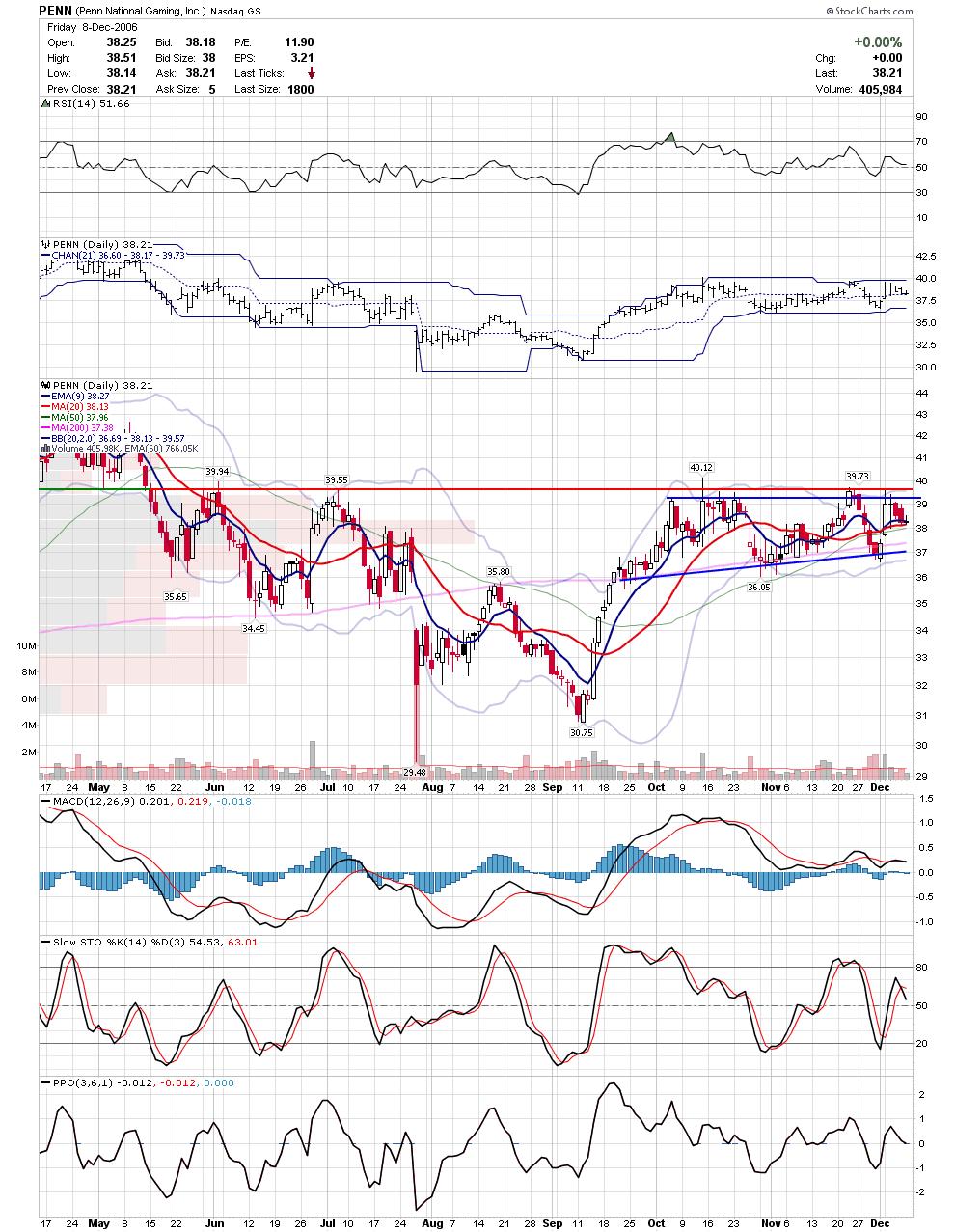Click the Last Ticks down arrow indicator
The width and height of the screenshot is (955, 1232).
tap(311, 73)
